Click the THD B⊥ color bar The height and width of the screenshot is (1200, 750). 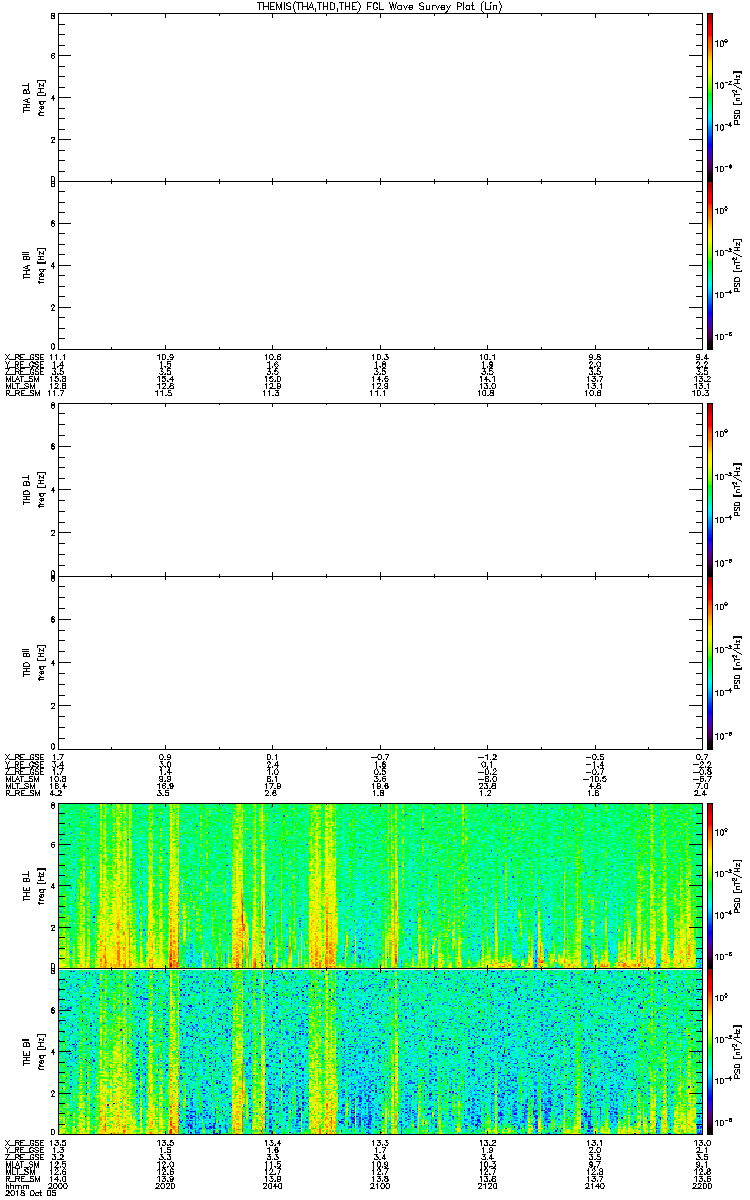pyautogui.click(x=710, y=490)
